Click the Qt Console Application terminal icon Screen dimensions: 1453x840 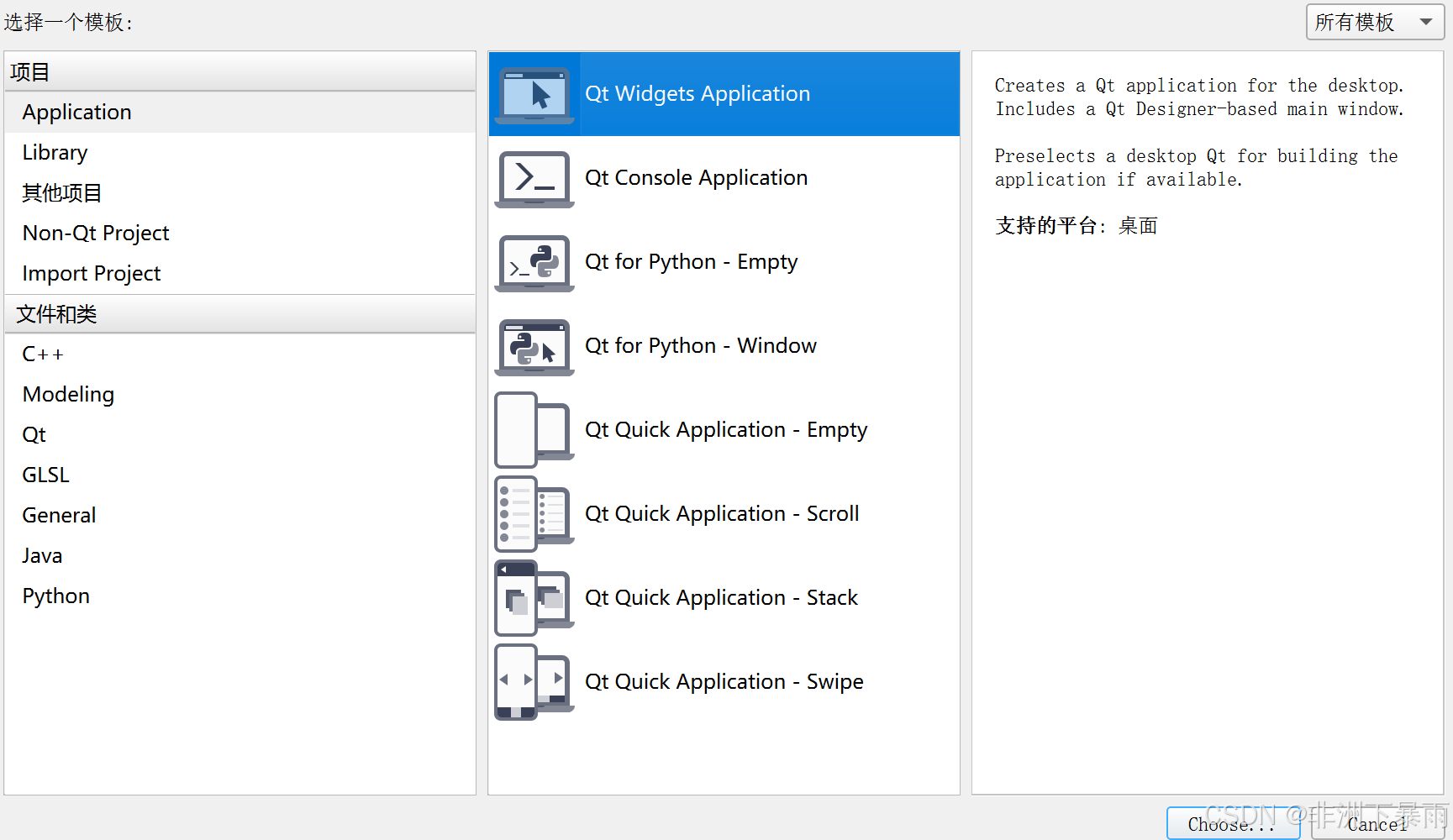534,178
